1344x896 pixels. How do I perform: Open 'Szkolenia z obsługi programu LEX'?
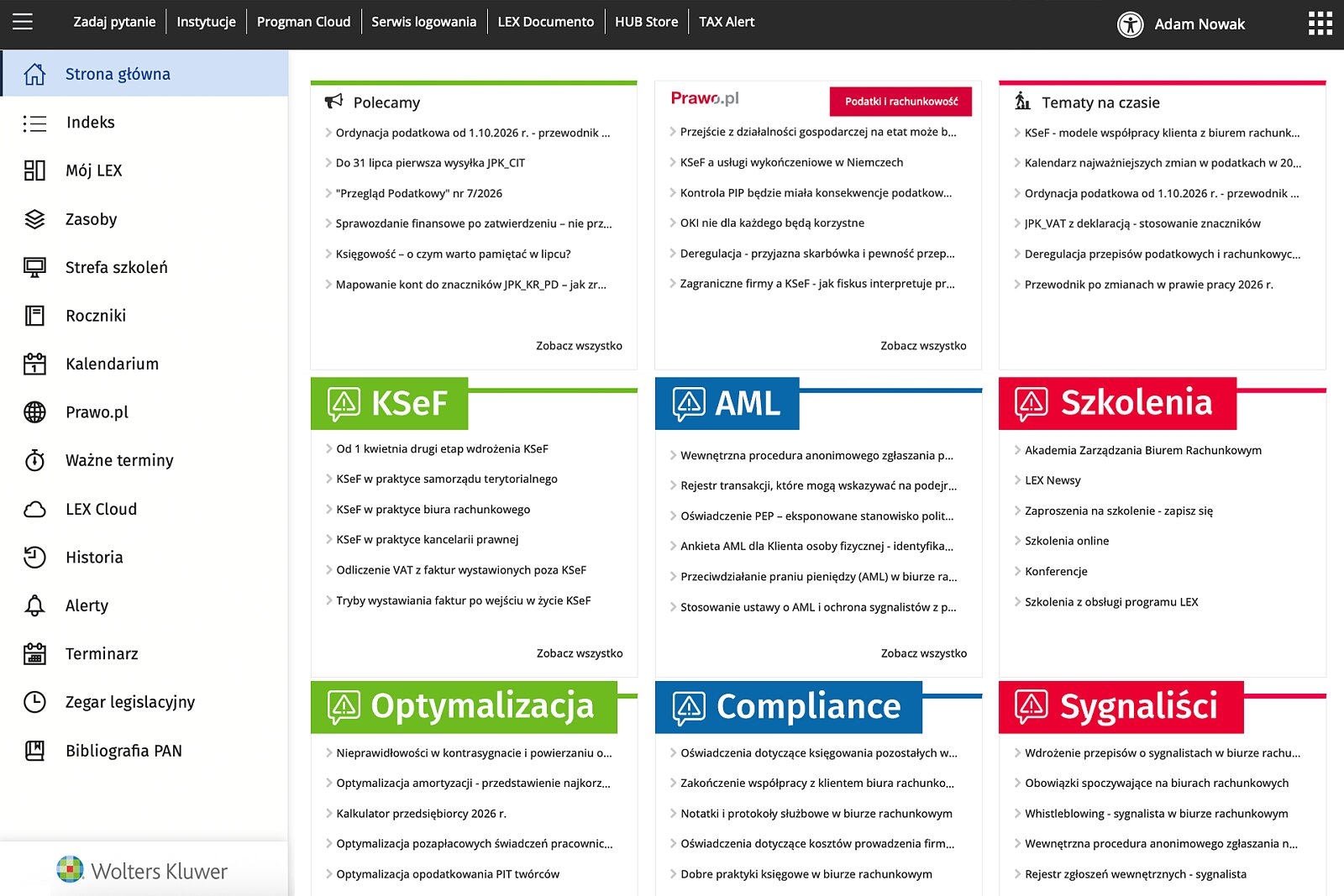(1111, 601)
